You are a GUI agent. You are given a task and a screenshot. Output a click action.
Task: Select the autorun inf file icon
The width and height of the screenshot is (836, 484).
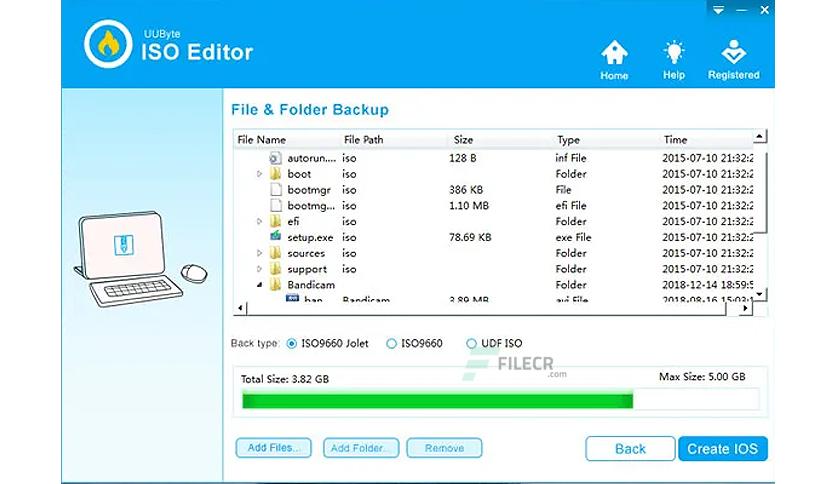pos(275,158)
